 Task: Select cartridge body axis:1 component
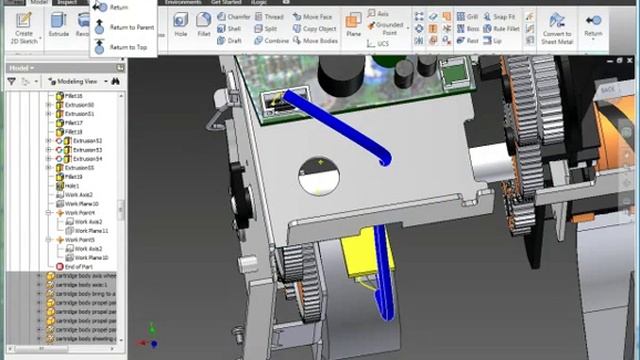[x=77, y=284]
